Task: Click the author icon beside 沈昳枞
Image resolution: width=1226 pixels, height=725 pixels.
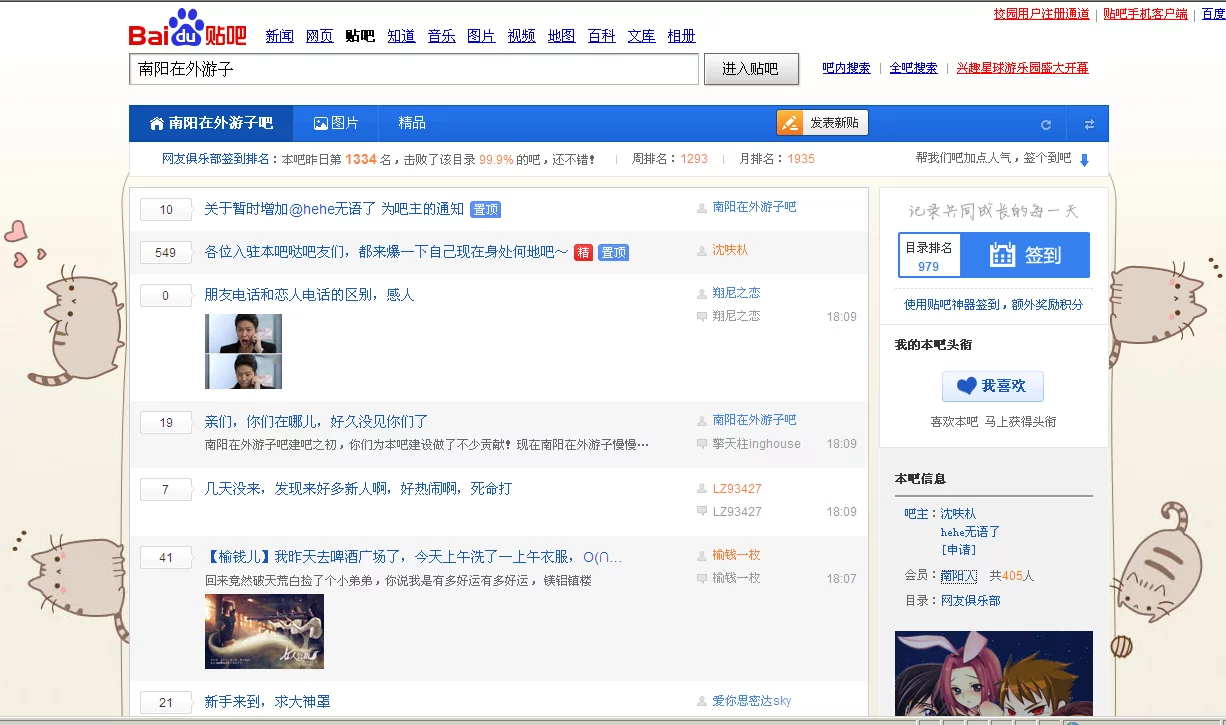Action: click(x=702, y=250)
